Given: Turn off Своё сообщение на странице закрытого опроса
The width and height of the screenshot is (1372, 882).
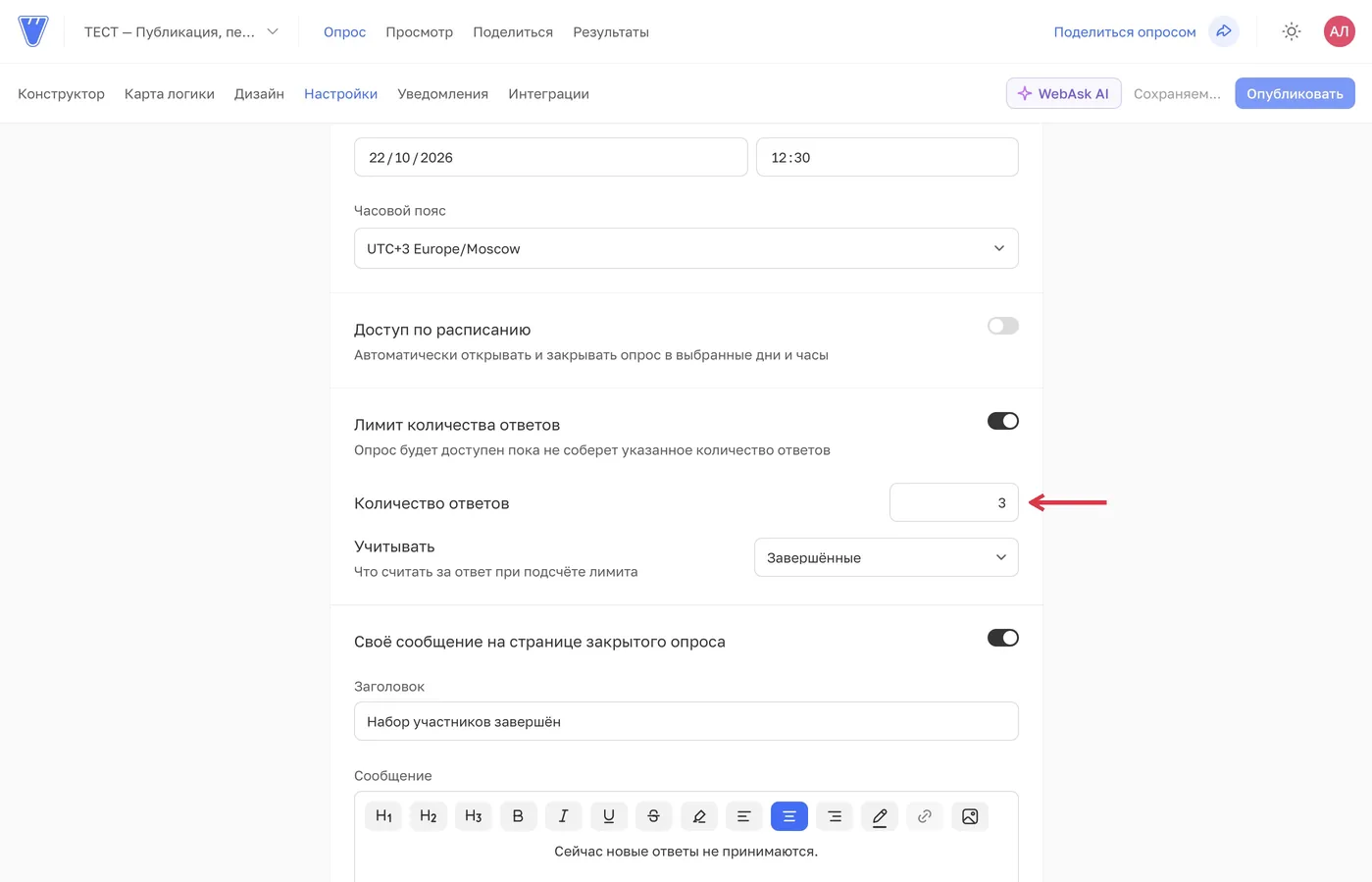Looking at the screenshot, I should point(1003,638).
